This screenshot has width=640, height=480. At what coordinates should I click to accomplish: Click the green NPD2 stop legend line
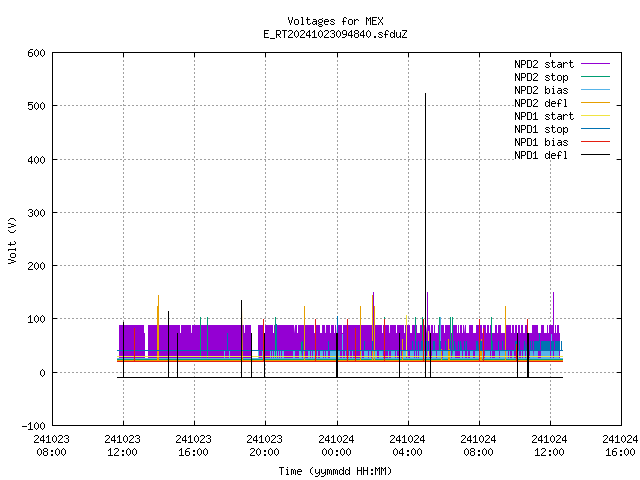point(596,77)
